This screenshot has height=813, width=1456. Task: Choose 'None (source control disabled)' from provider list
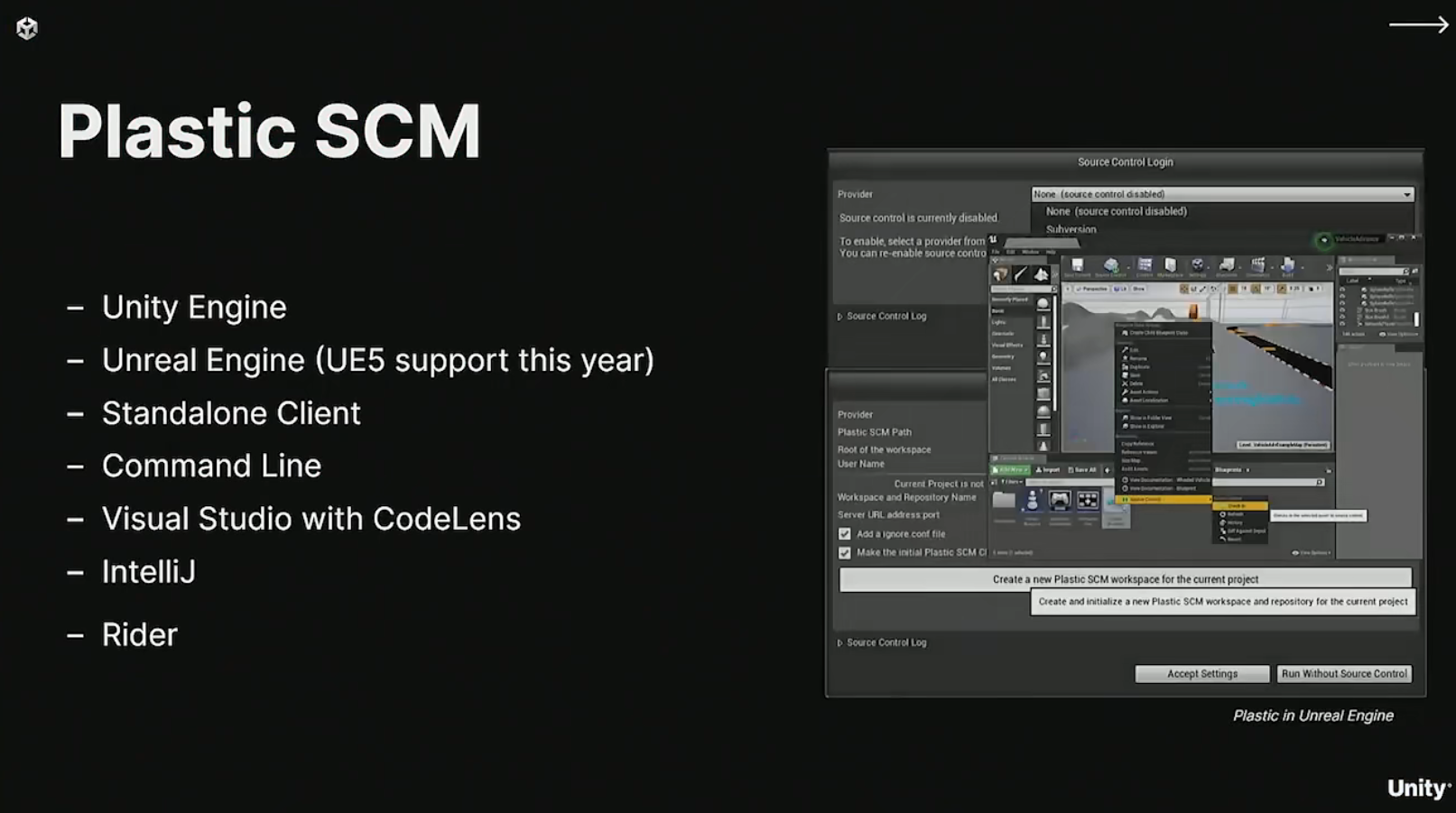(x=1117, y=211)
